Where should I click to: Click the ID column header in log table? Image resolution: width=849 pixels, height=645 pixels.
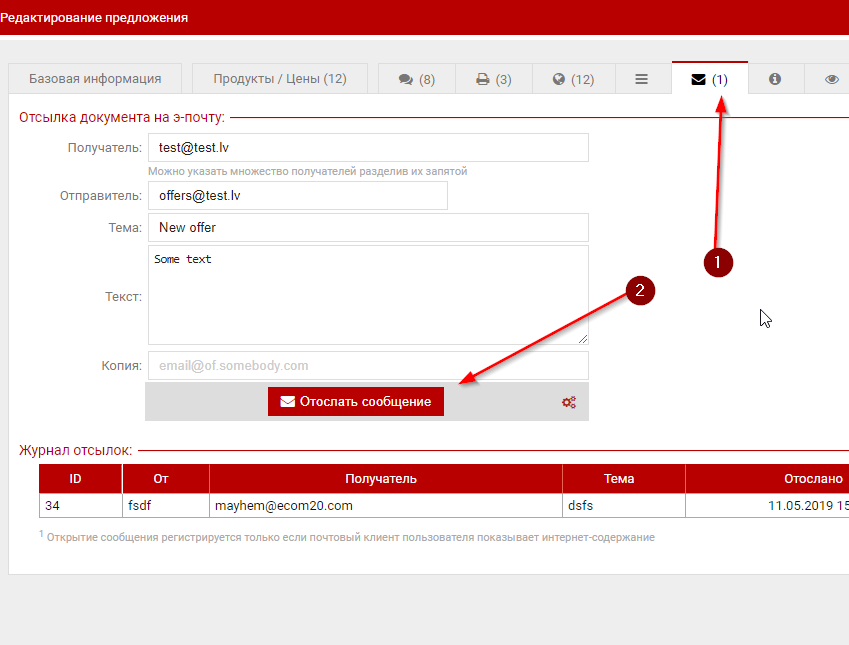click(81, 479)
